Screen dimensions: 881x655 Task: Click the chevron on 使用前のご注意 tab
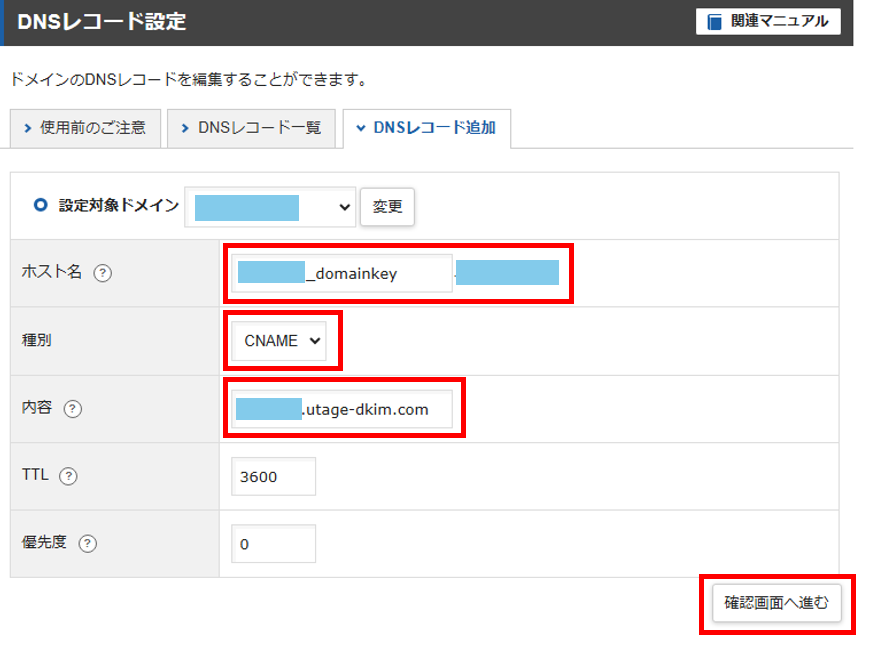point(28,128)
